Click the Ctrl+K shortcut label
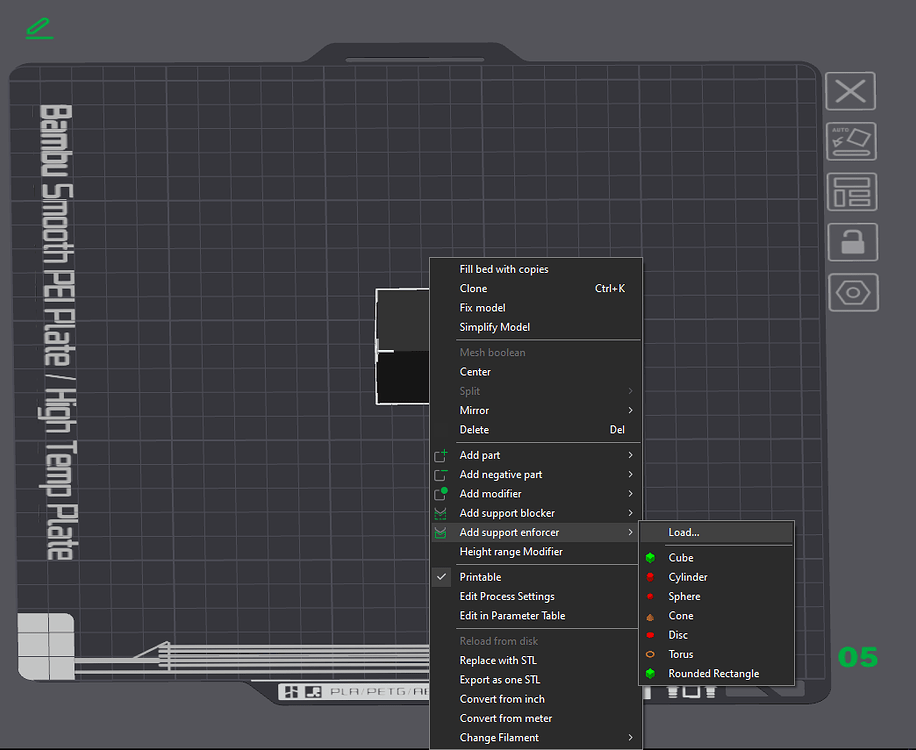 point(610,289)
